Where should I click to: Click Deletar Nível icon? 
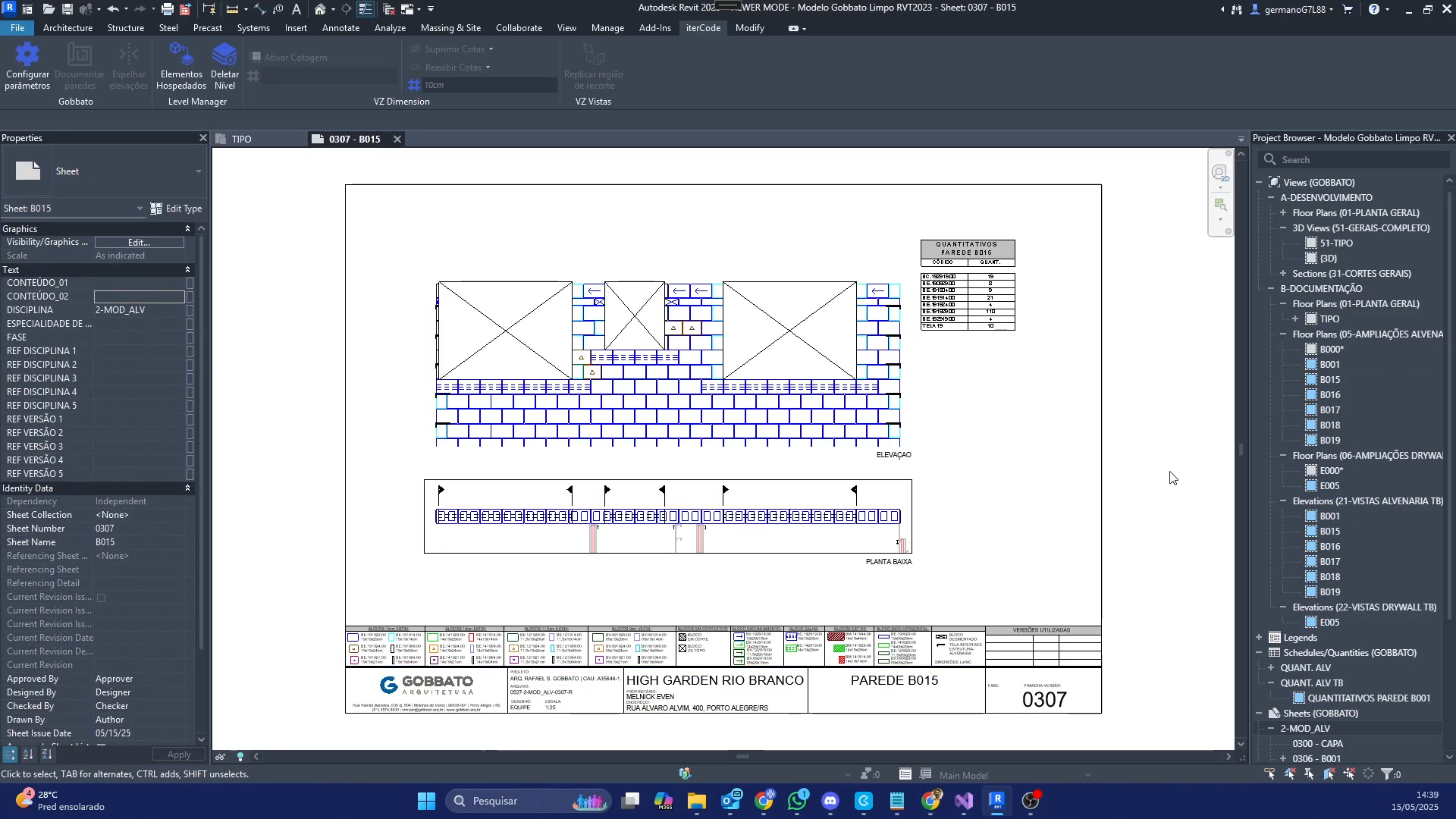pos(224,55)
